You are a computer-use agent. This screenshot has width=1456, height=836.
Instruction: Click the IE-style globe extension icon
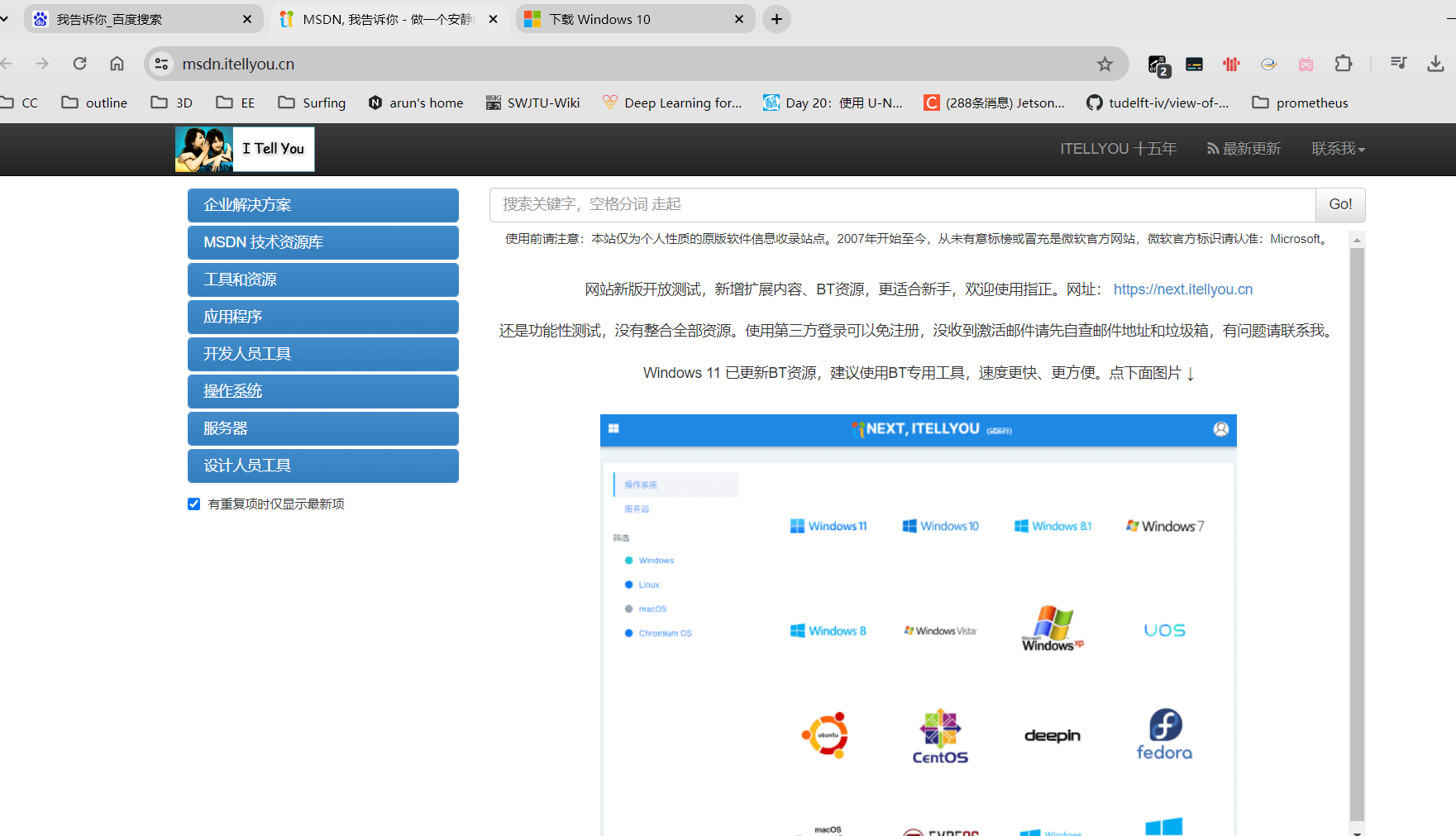click(x=1268, y=64)
